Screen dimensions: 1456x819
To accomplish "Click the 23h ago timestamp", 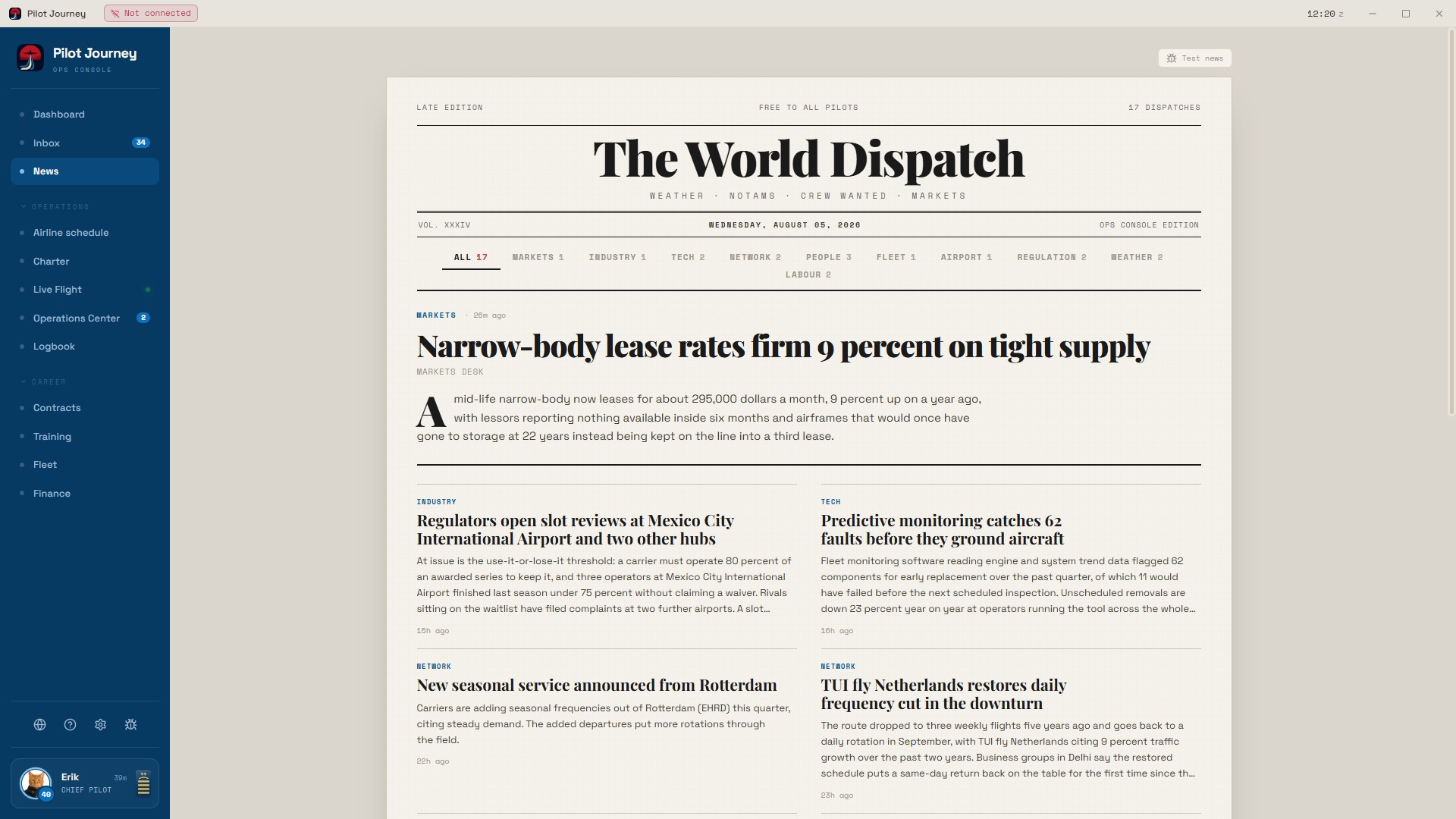I will click(x=836, y=795).
